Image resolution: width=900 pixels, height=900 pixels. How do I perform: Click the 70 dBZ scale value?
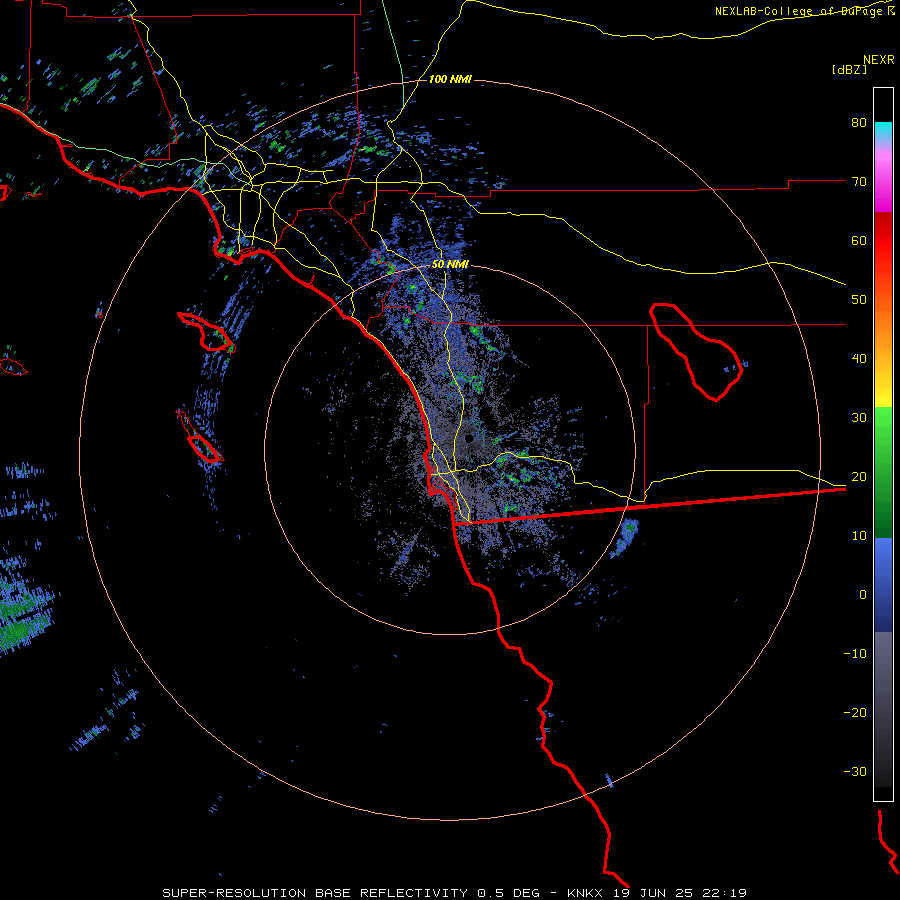coord(859,182)
